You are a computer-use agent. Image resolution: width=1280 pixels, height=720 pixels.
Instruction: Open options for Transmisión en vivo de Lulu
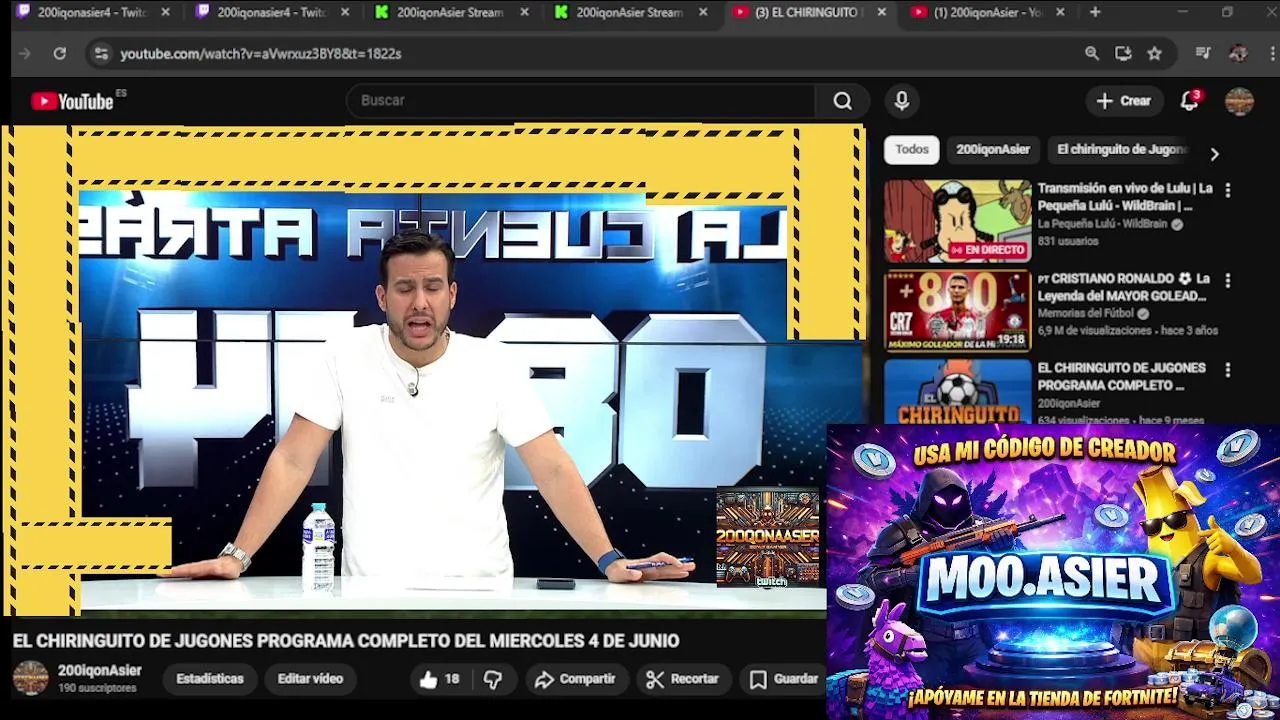coord(1228,190)
